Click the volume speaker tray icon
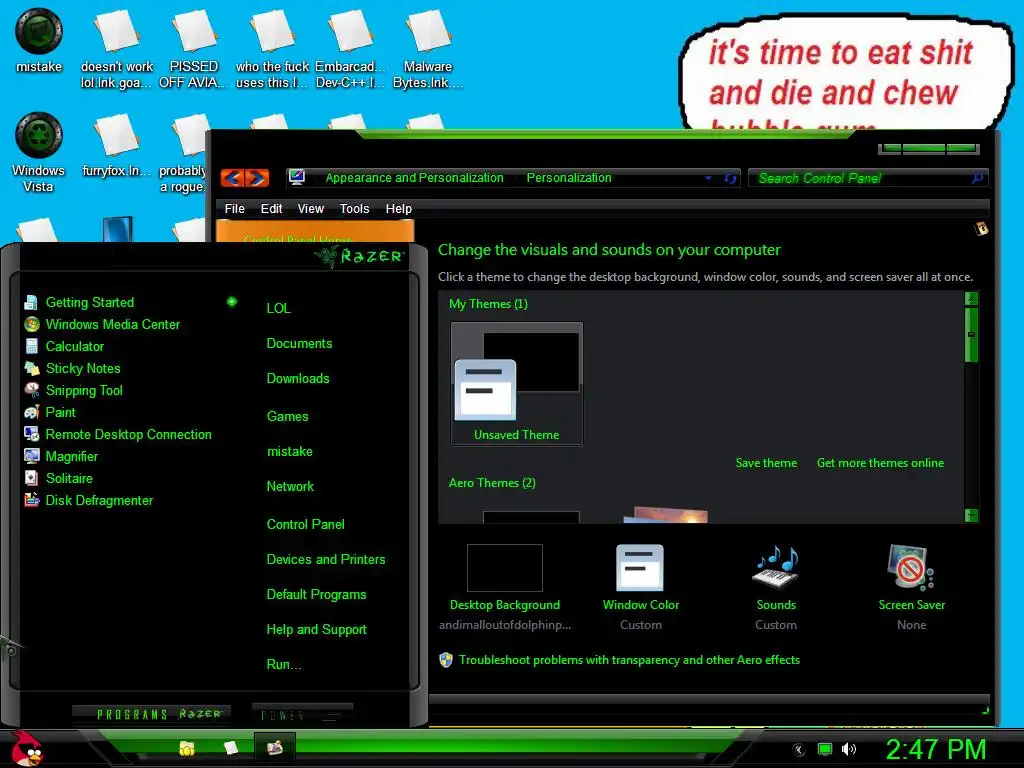This screenshot has width=1024, height=768. pyautogui.click(x=848, y=749)
